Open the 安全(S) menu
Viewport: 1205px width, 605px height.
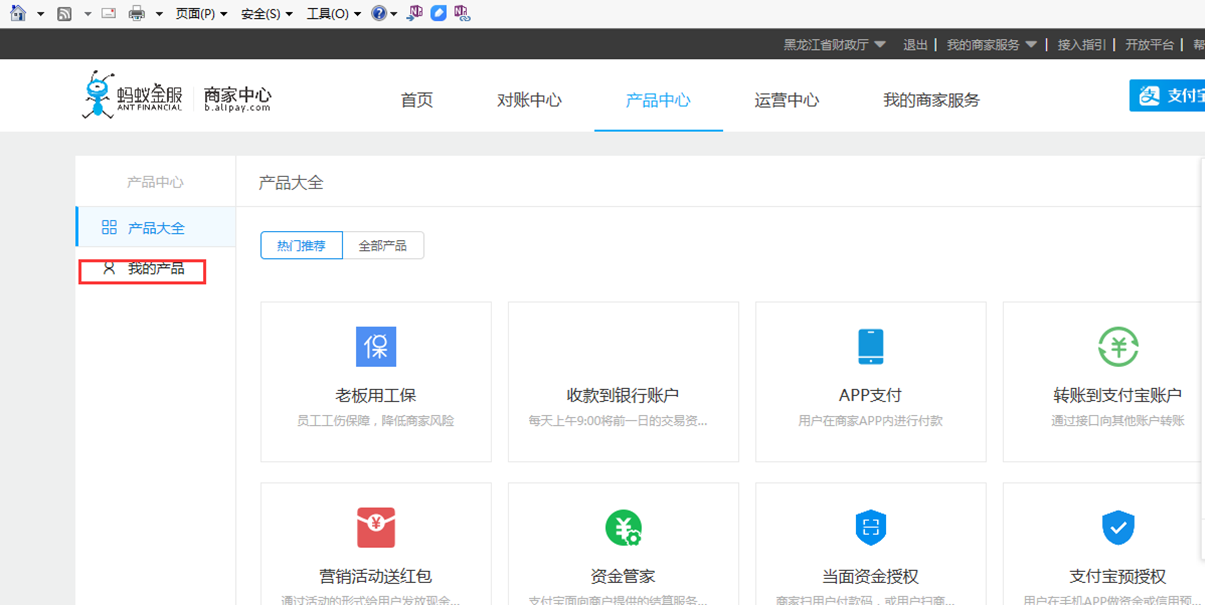click(267, 14)
